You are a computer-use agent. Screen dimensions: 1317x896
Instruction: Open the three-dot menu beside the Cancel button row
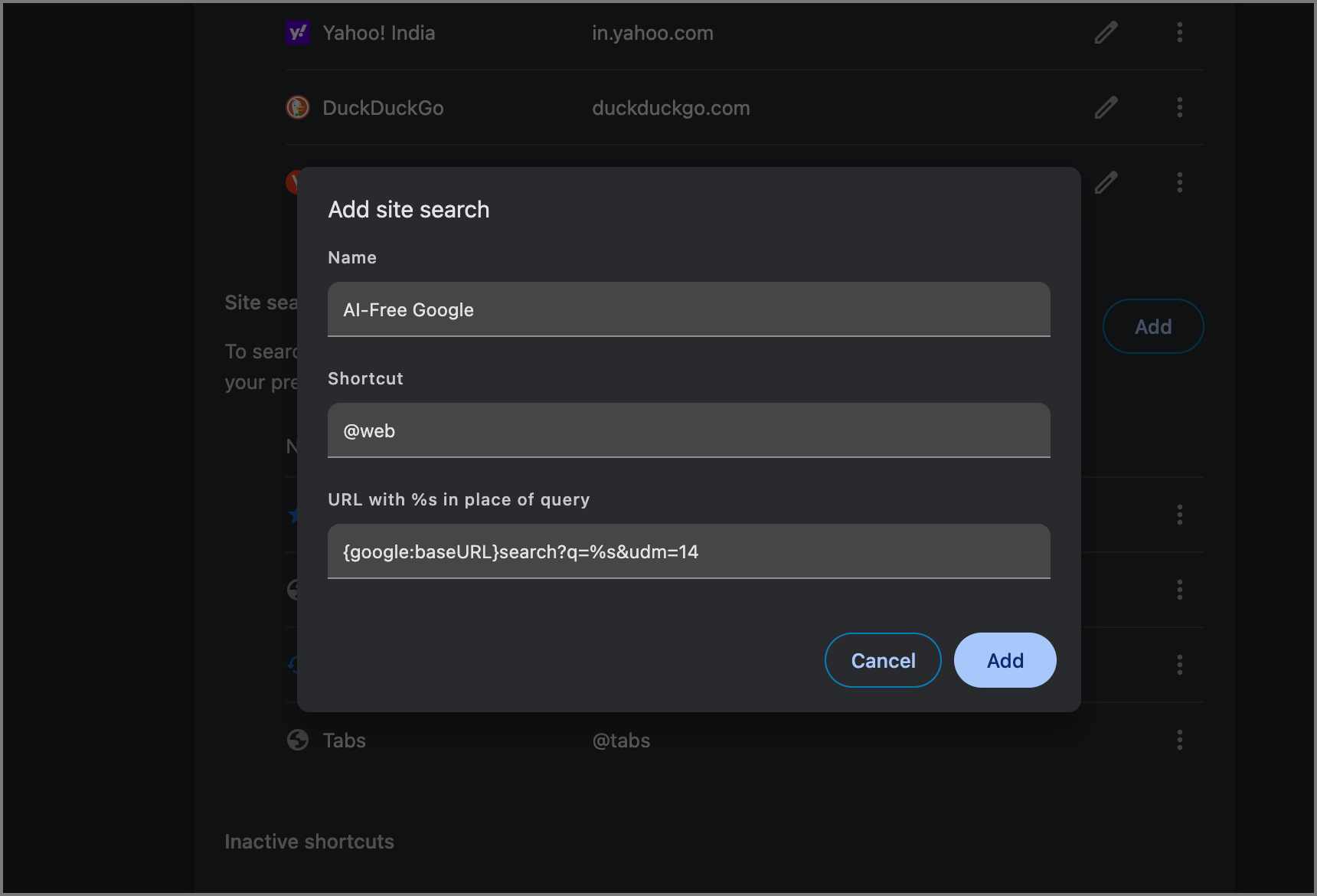[x=1180, y=665]
